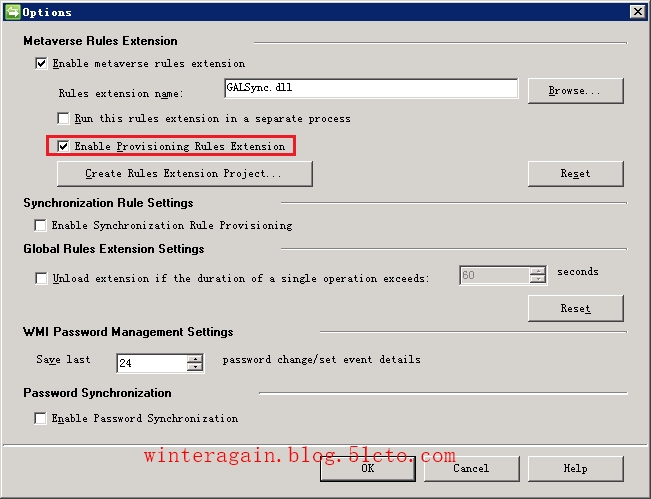Image resolution: width=651 pixels, height=499 pixels.
Task: Enable Synchronization Rule Provisioning checkbox
Action: (x=40, y=225)
